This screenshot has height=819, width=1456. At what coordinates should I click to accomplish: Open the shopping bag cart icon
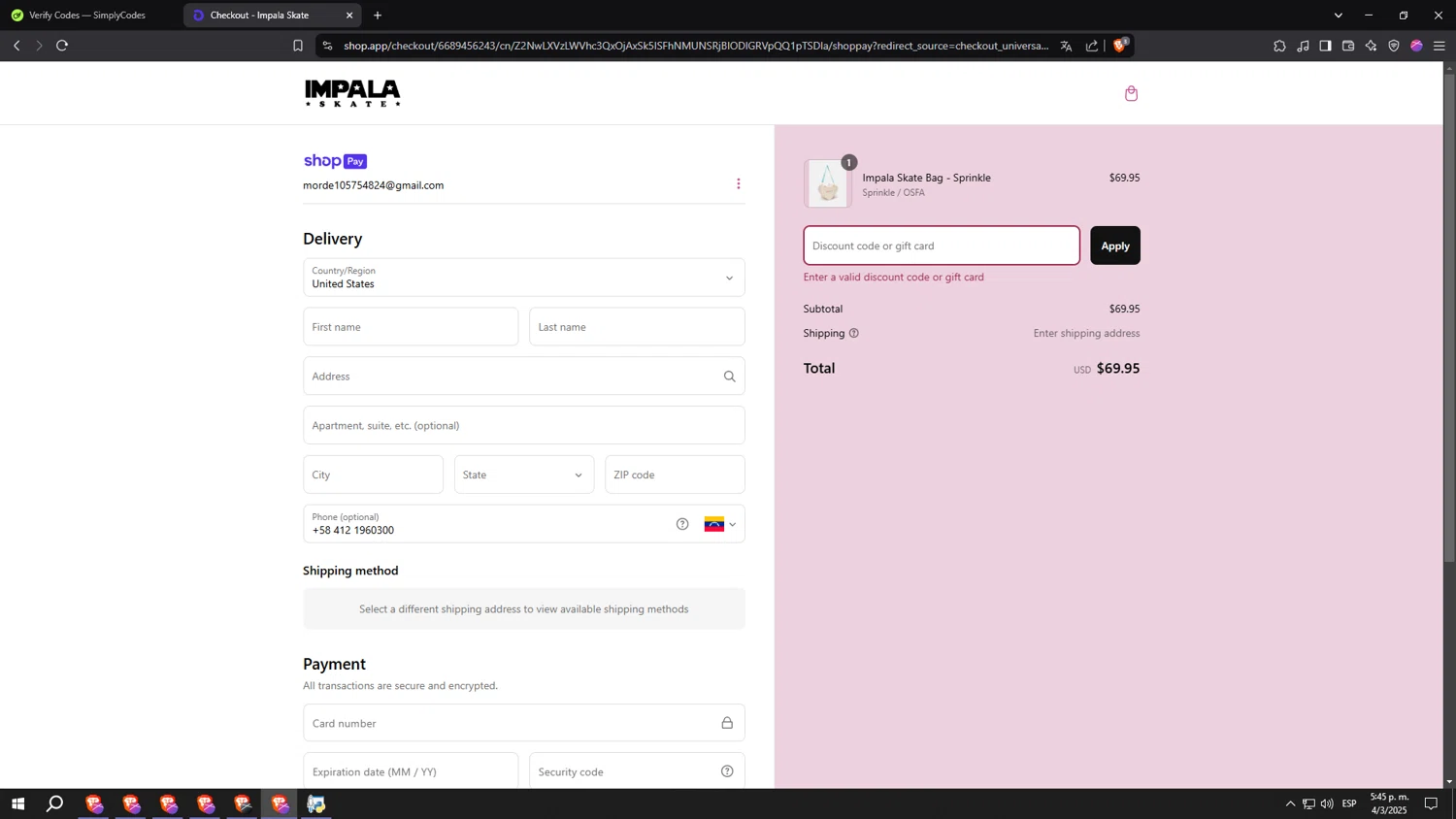coord(1131,93)
